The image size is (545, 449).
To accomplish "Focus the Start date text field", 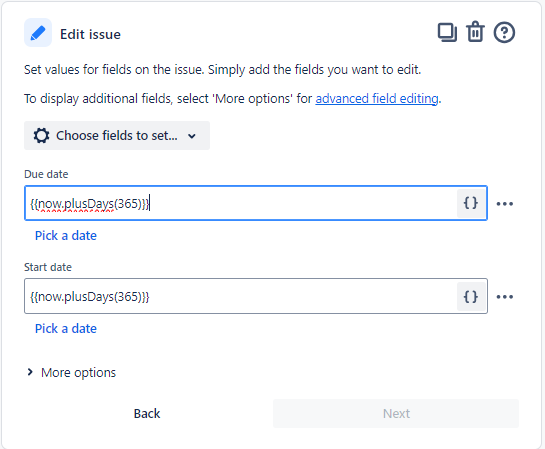I will pos(241,296).
